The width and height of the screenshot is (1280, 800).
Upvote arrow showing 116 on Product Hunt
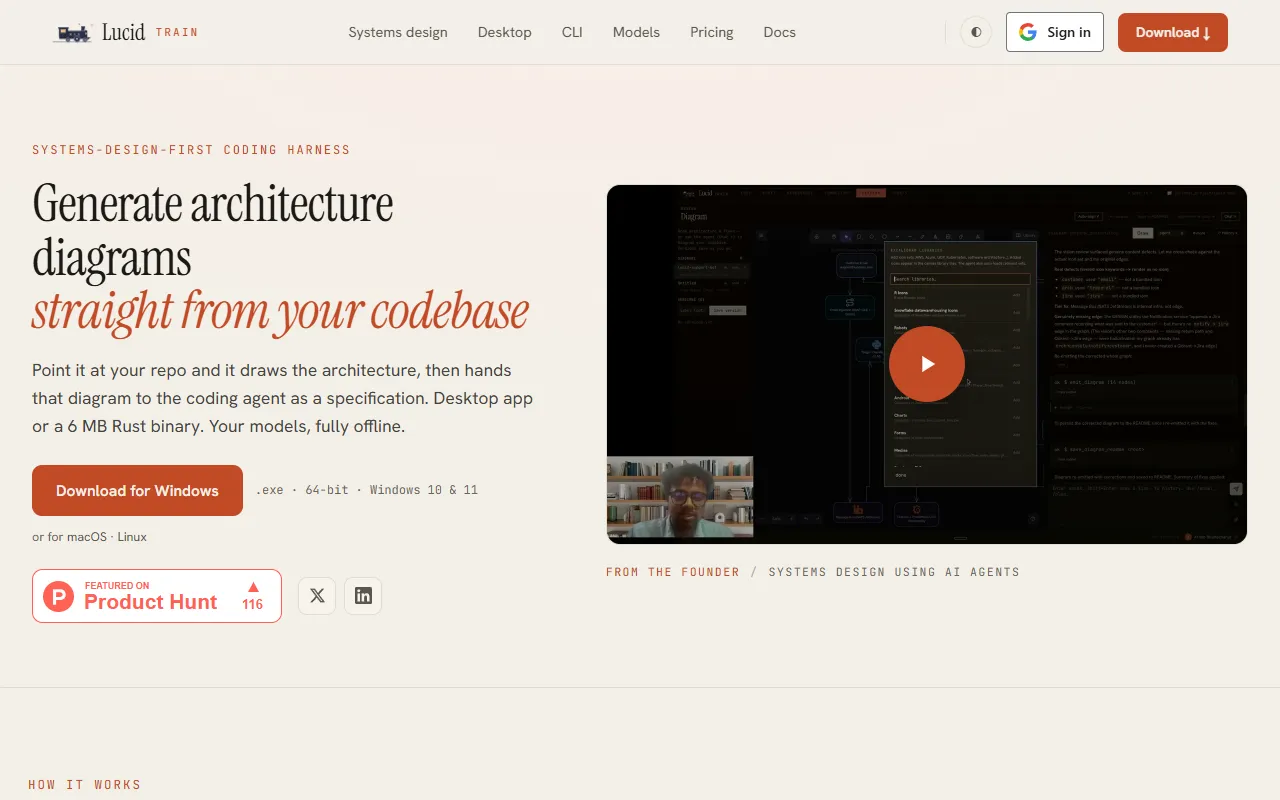tap(253, 596)
